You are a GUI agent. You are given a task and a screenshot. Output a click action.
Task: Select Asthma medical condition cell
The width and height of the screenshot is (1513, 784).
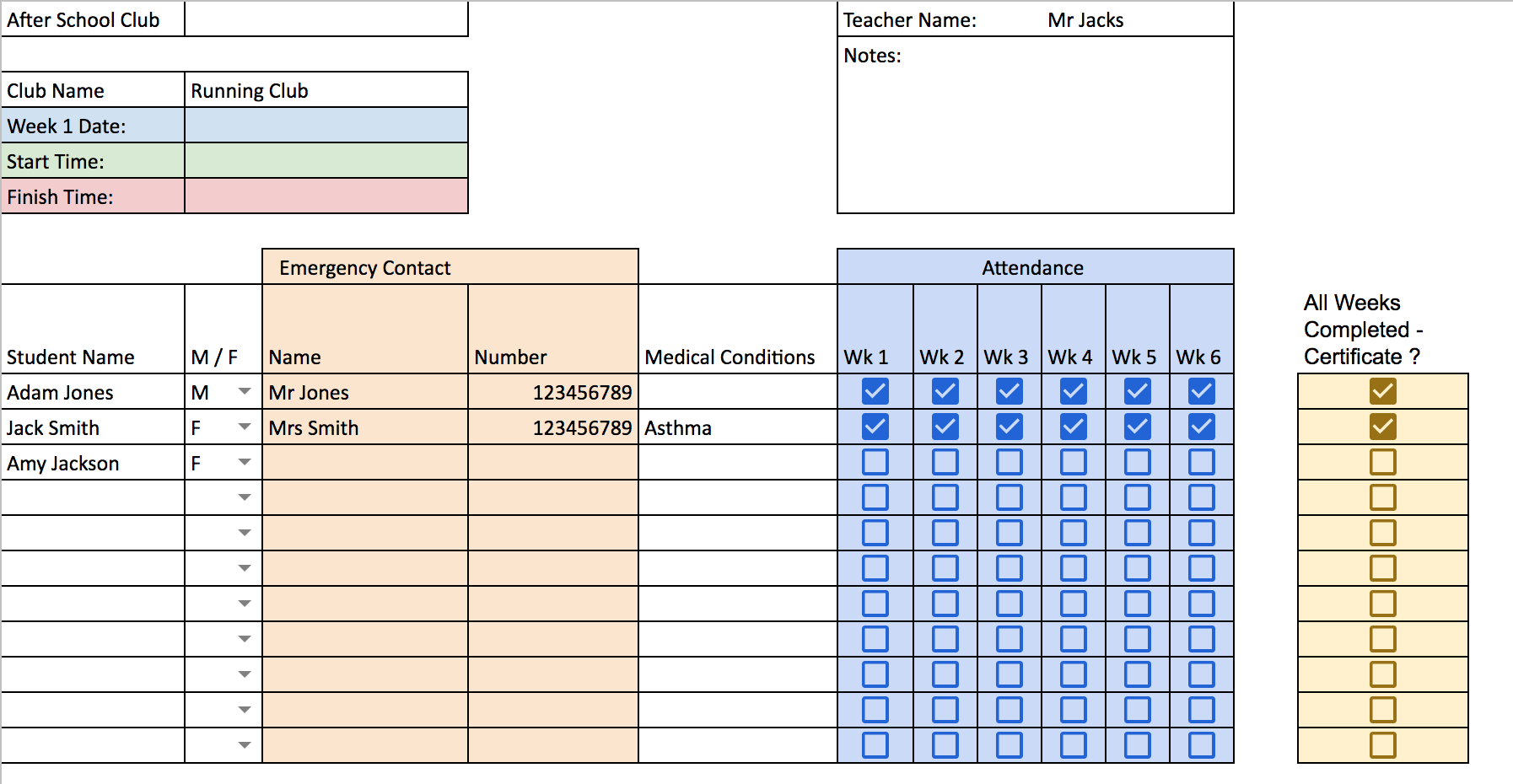[738, 427]
